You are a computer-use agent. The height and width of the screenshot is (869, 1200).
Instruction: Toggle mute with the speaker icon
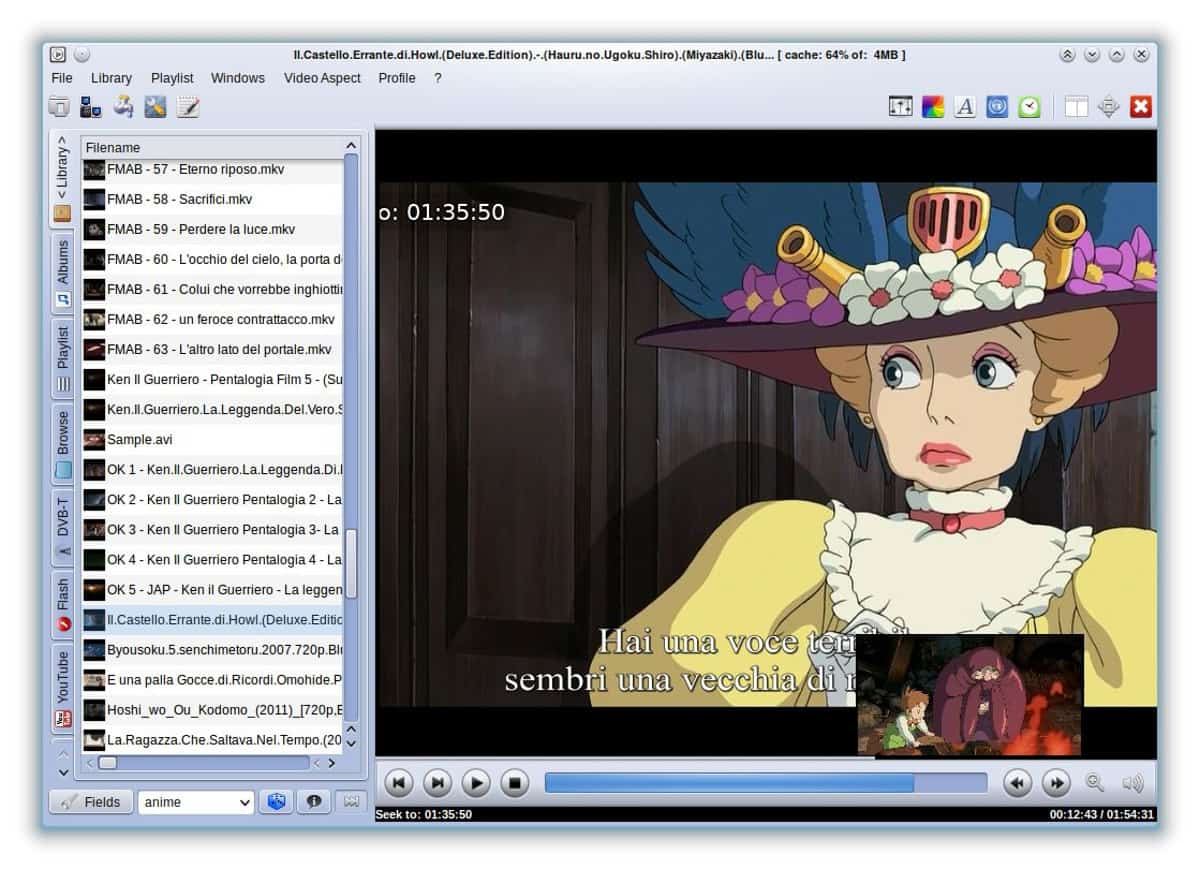pos(1132,783)
